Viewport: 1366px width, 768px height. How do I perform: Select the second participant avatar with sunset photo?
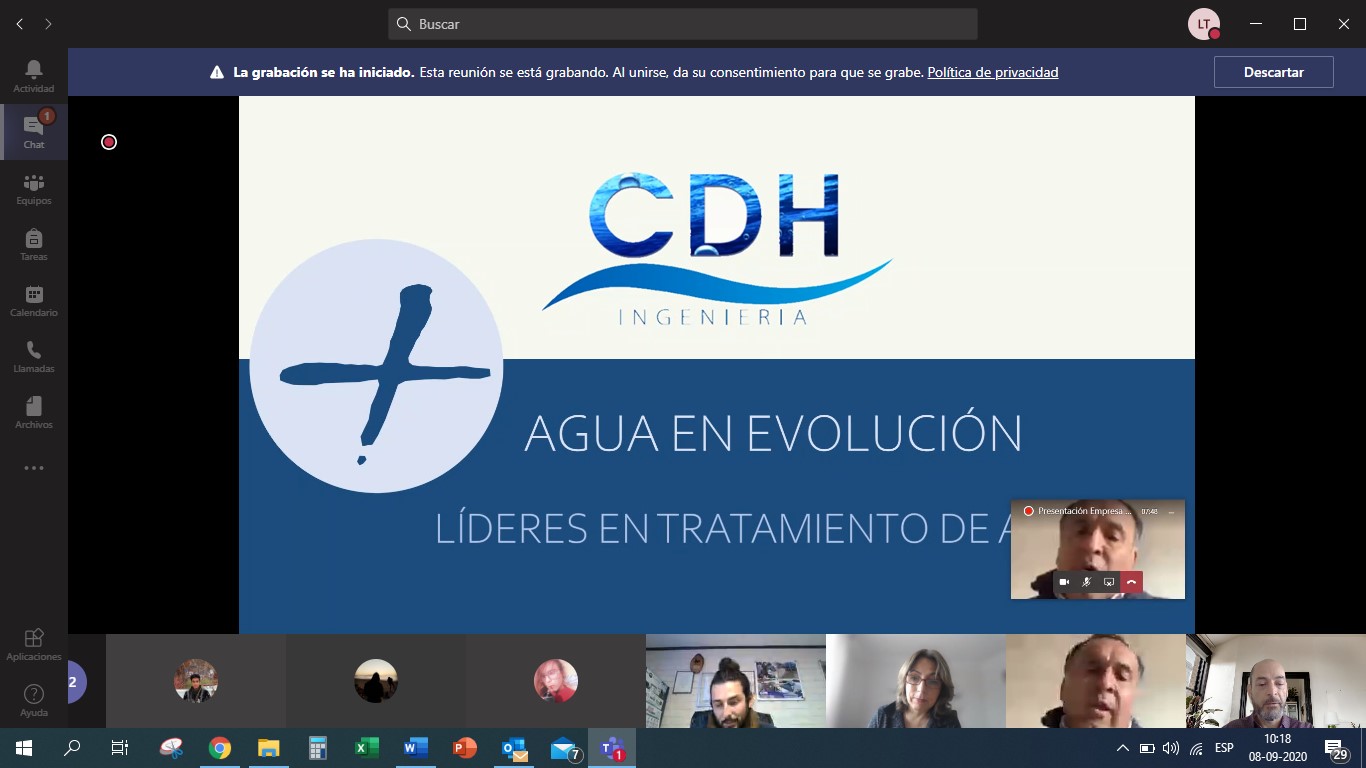click(x=376, y=681)
